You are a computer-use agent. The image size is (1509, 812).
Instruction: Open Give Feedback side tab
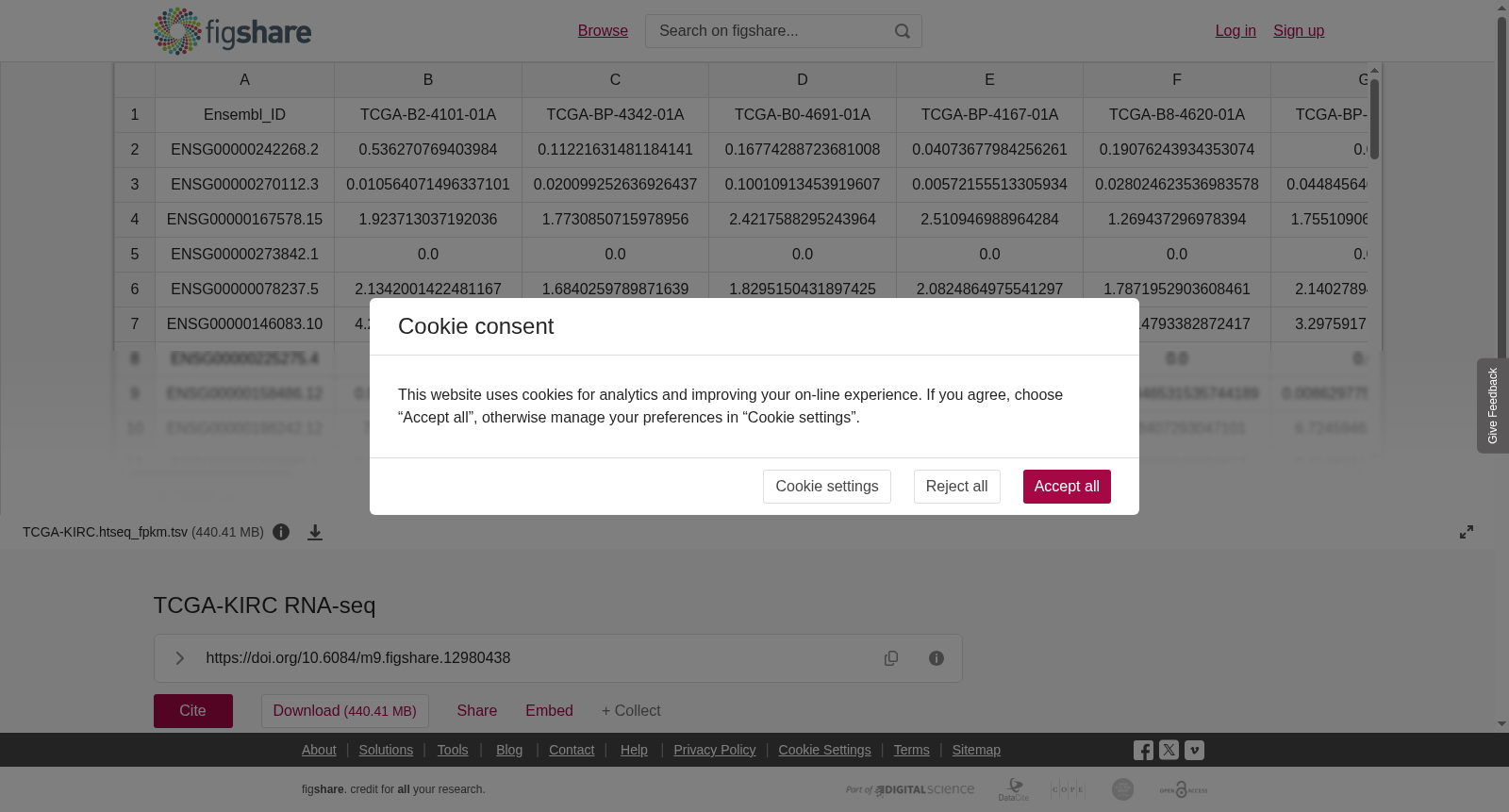[1493, 406]
